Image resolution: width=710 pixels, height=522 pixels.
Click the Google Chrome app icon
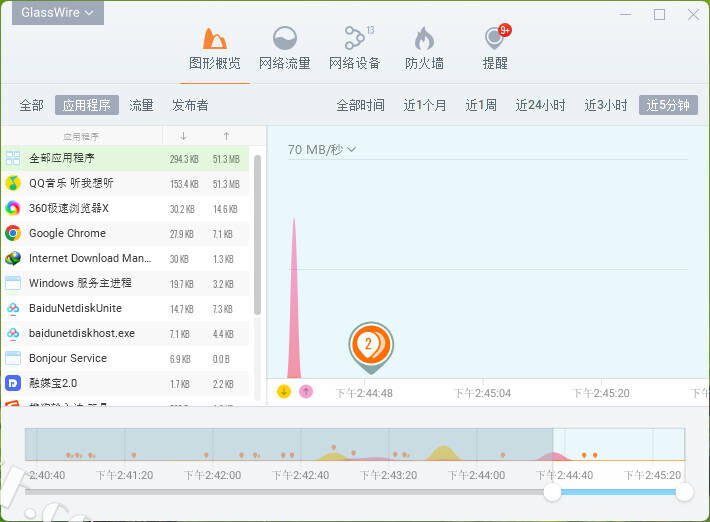pos(13,233)
